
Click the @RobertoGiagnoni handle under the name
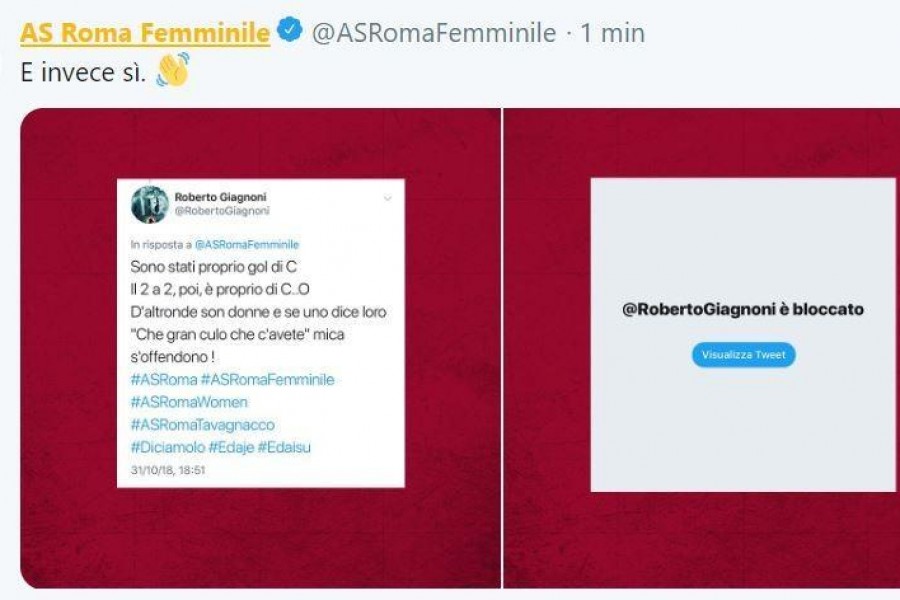coord(222,211)
